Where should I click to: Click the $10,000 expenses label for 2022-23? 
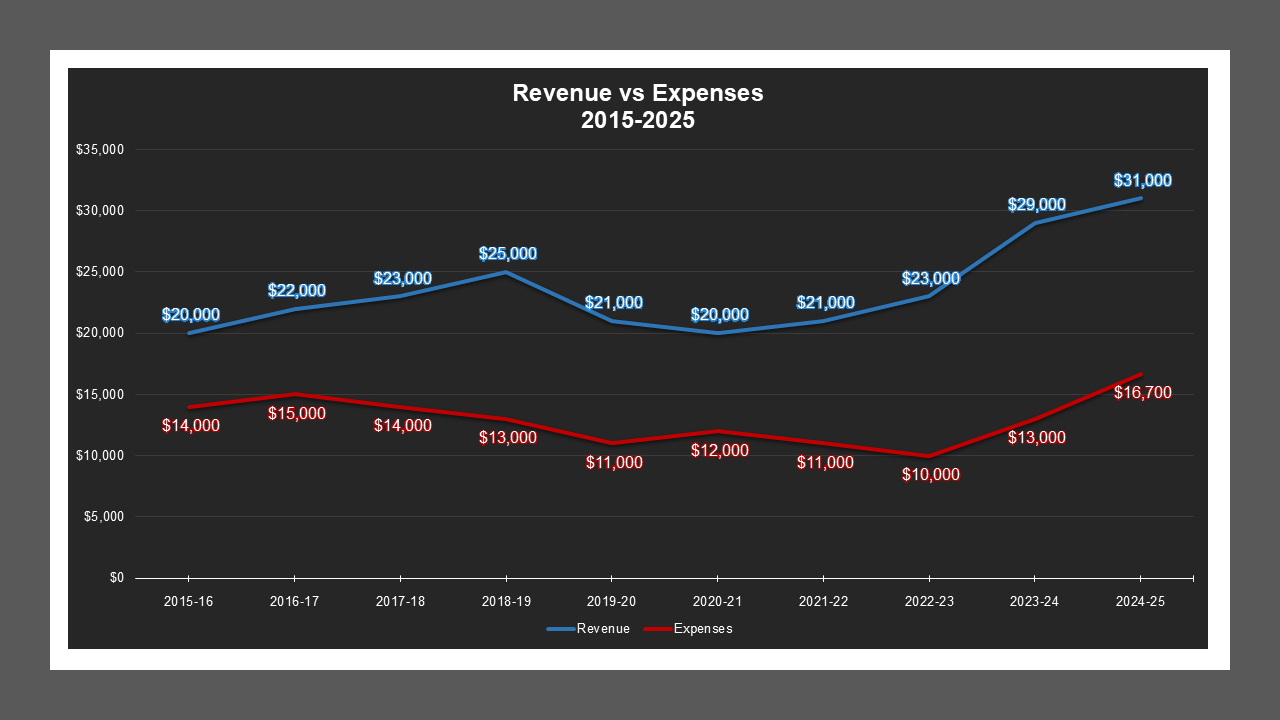click(x=929, y=475)
